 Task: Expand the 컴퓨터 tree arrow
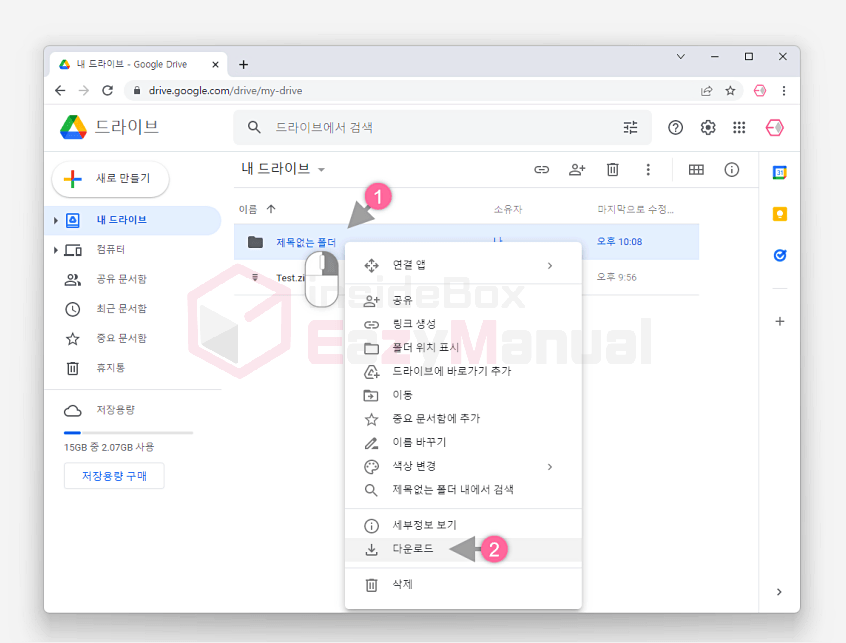pos(56,250)
